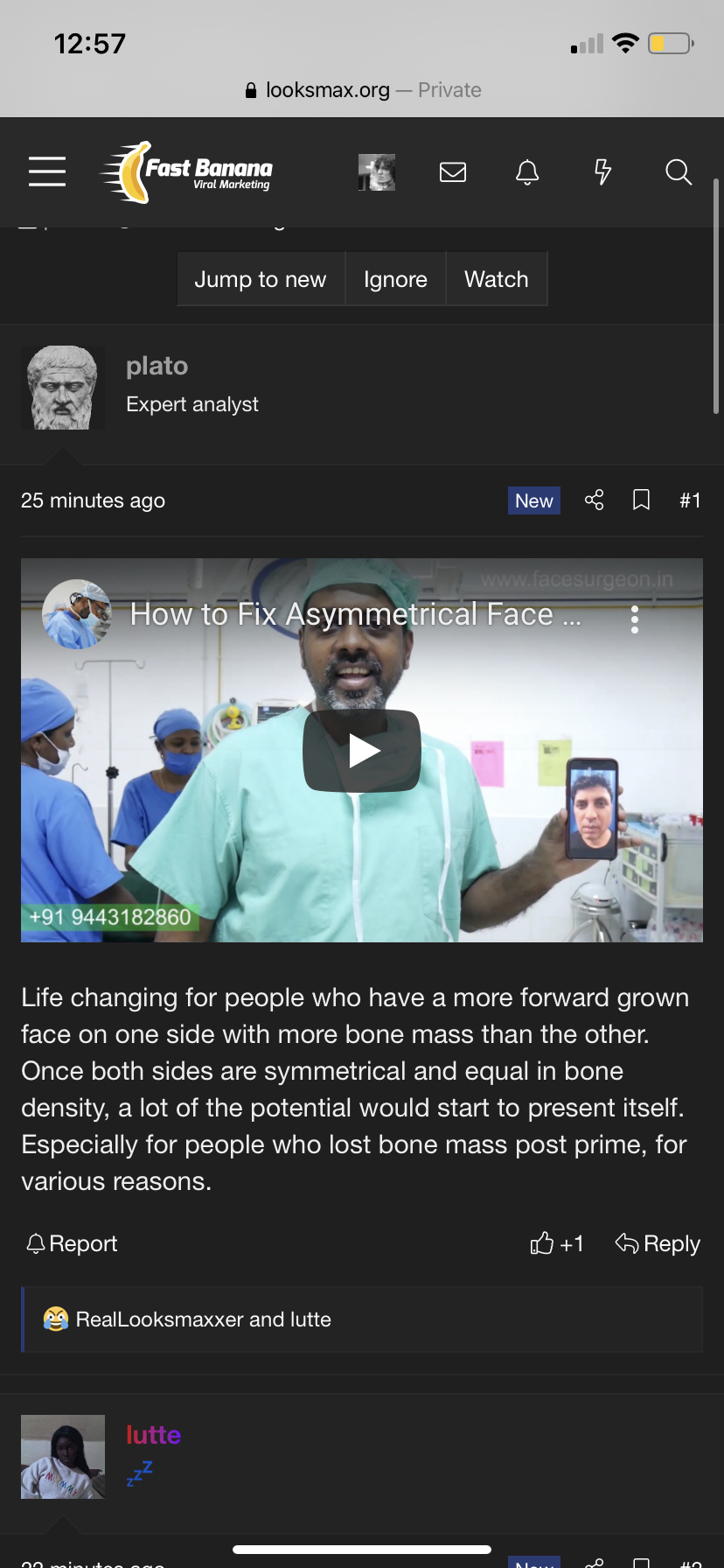Play the Asymmetrical Face video
Screen dimensions: 724x1568
pos(362,751)
